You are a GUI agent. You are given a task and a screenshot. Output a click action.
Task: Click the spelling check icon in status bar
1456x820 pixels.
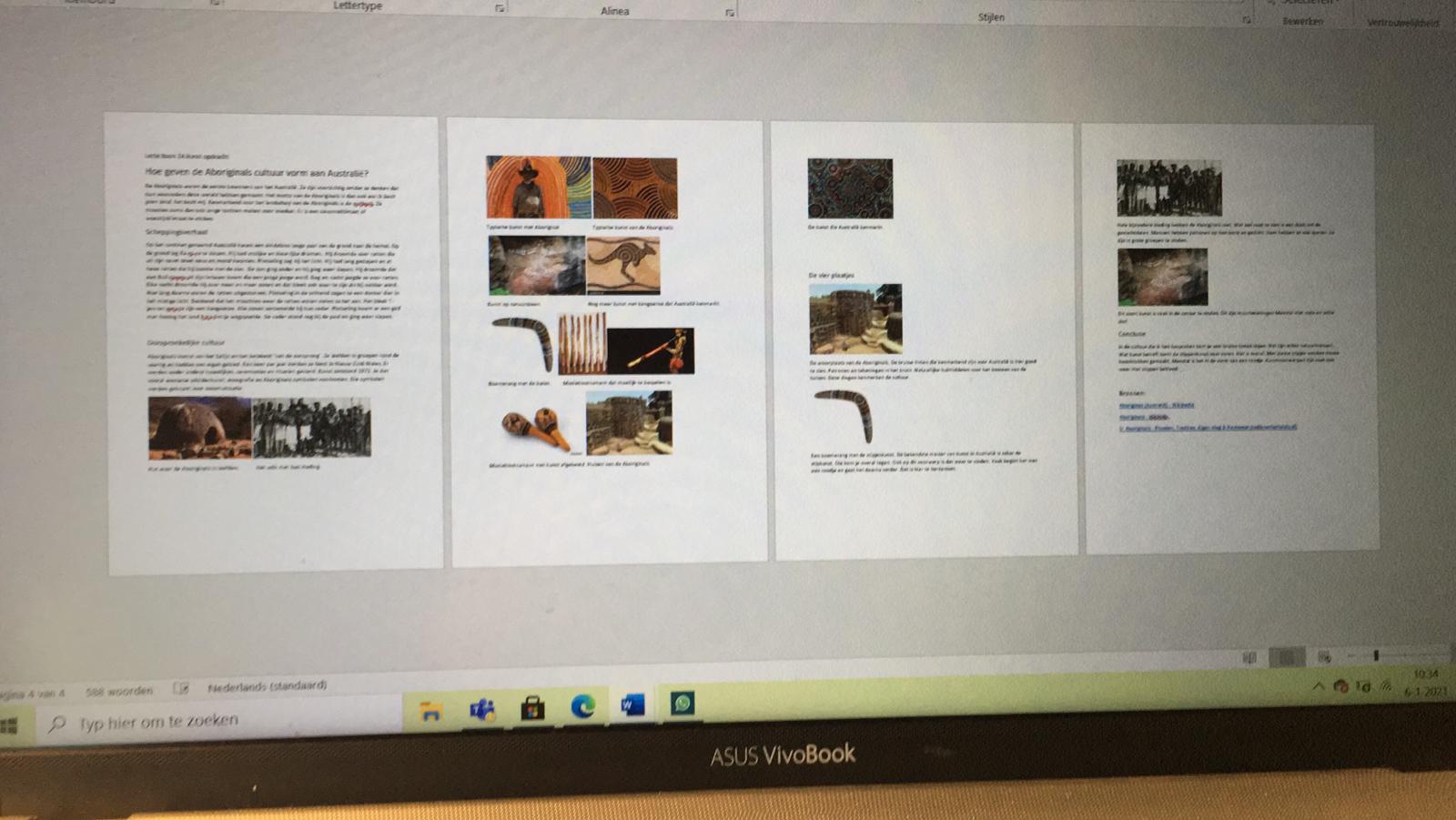coord(181,689)
